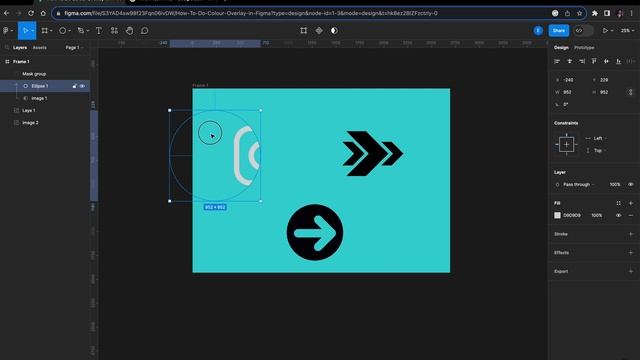
Task: Open browser extensions puzzle icon
Action: (595, 13)
